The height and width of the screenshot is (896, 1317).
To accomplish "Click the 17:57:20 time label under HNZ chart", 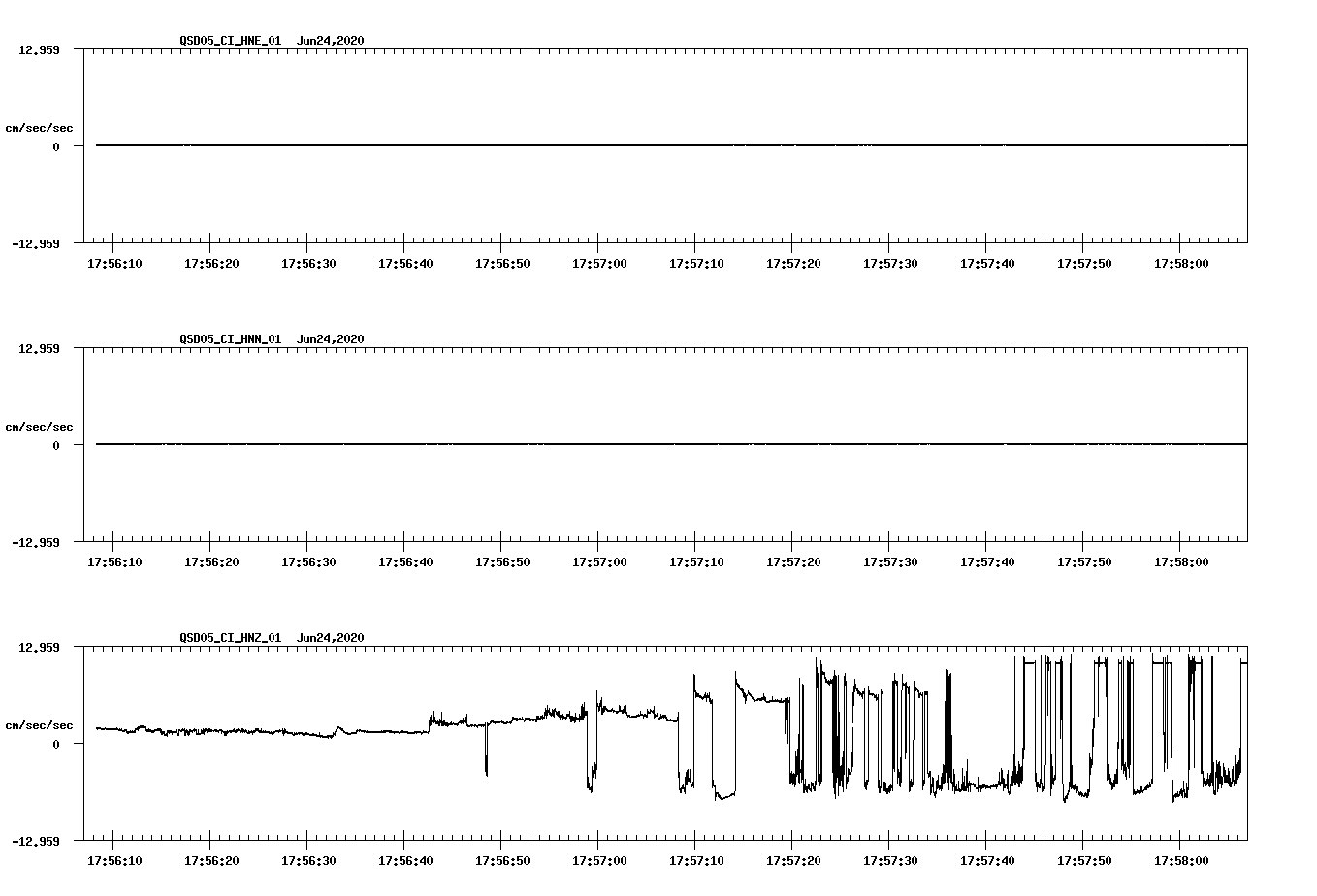I will (x=793, y=860).
